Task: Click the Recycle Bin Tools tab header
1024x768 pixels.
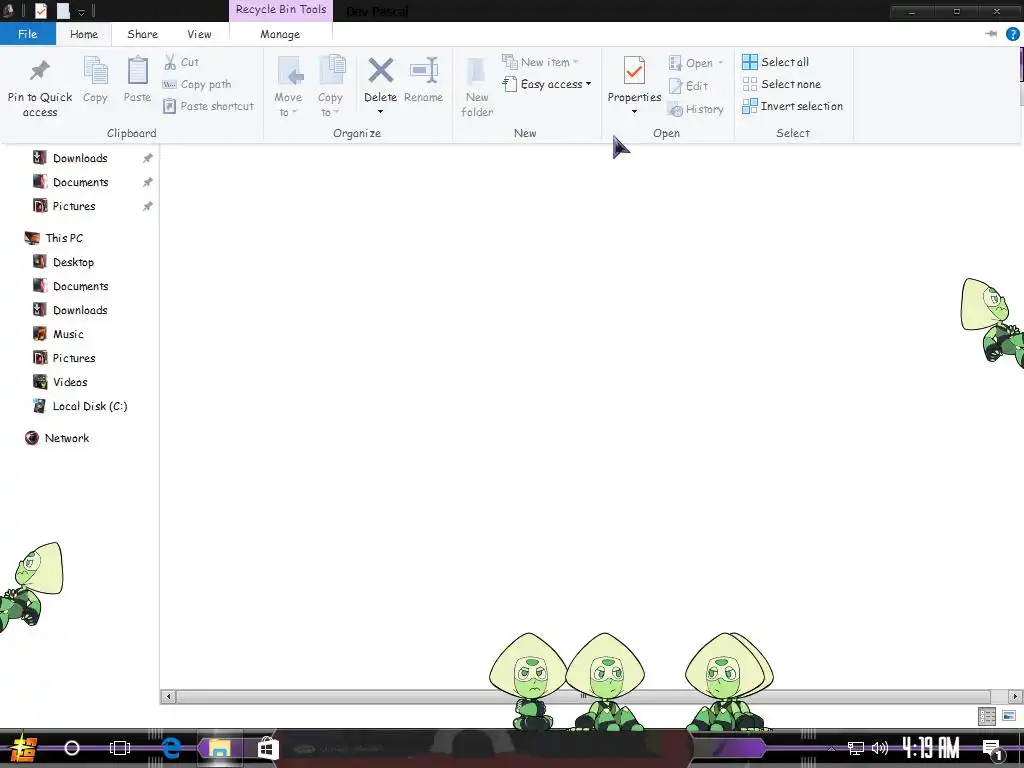Action: [281, 10]
